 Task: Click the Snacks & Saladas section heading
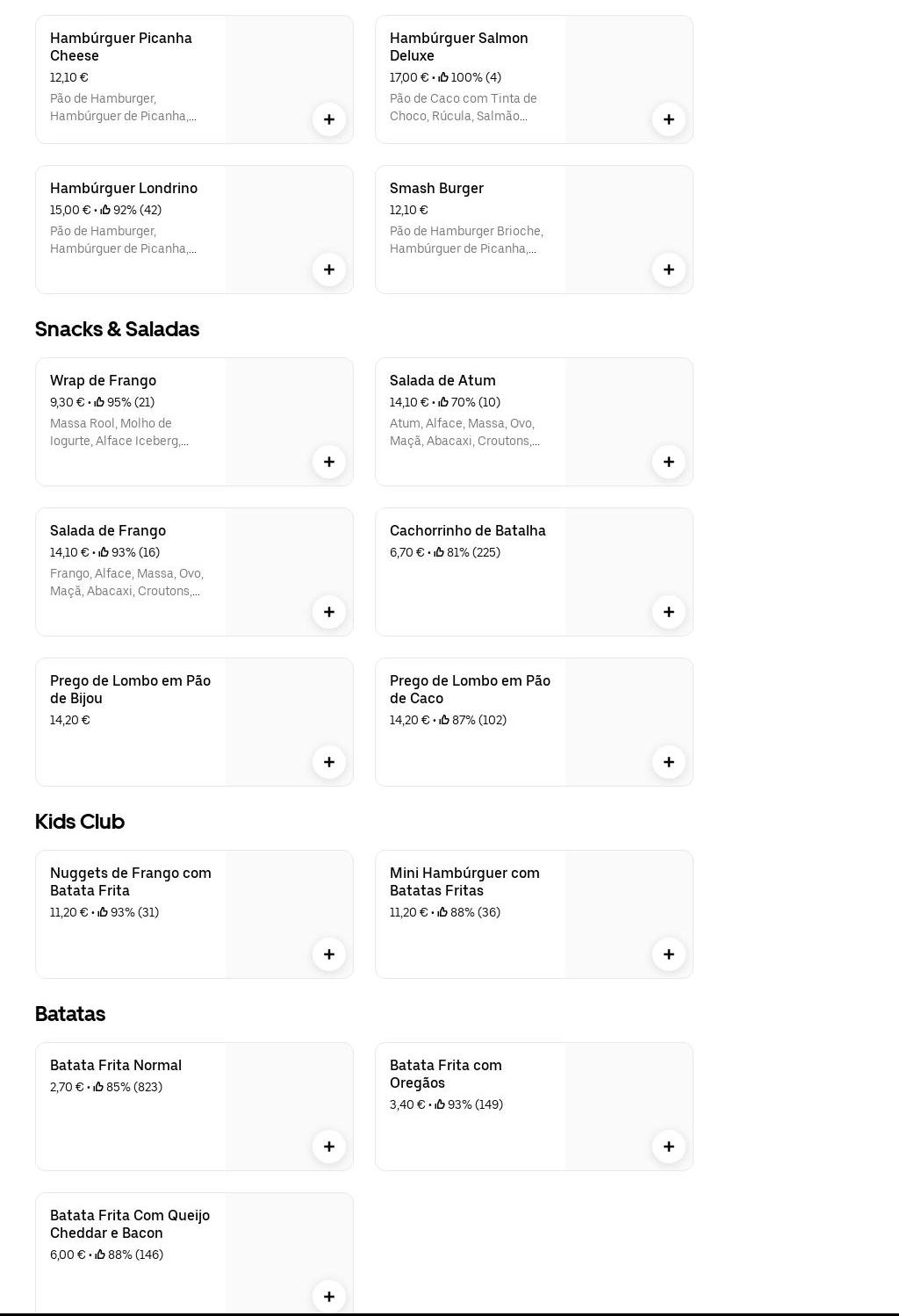[x=118, y=329]
